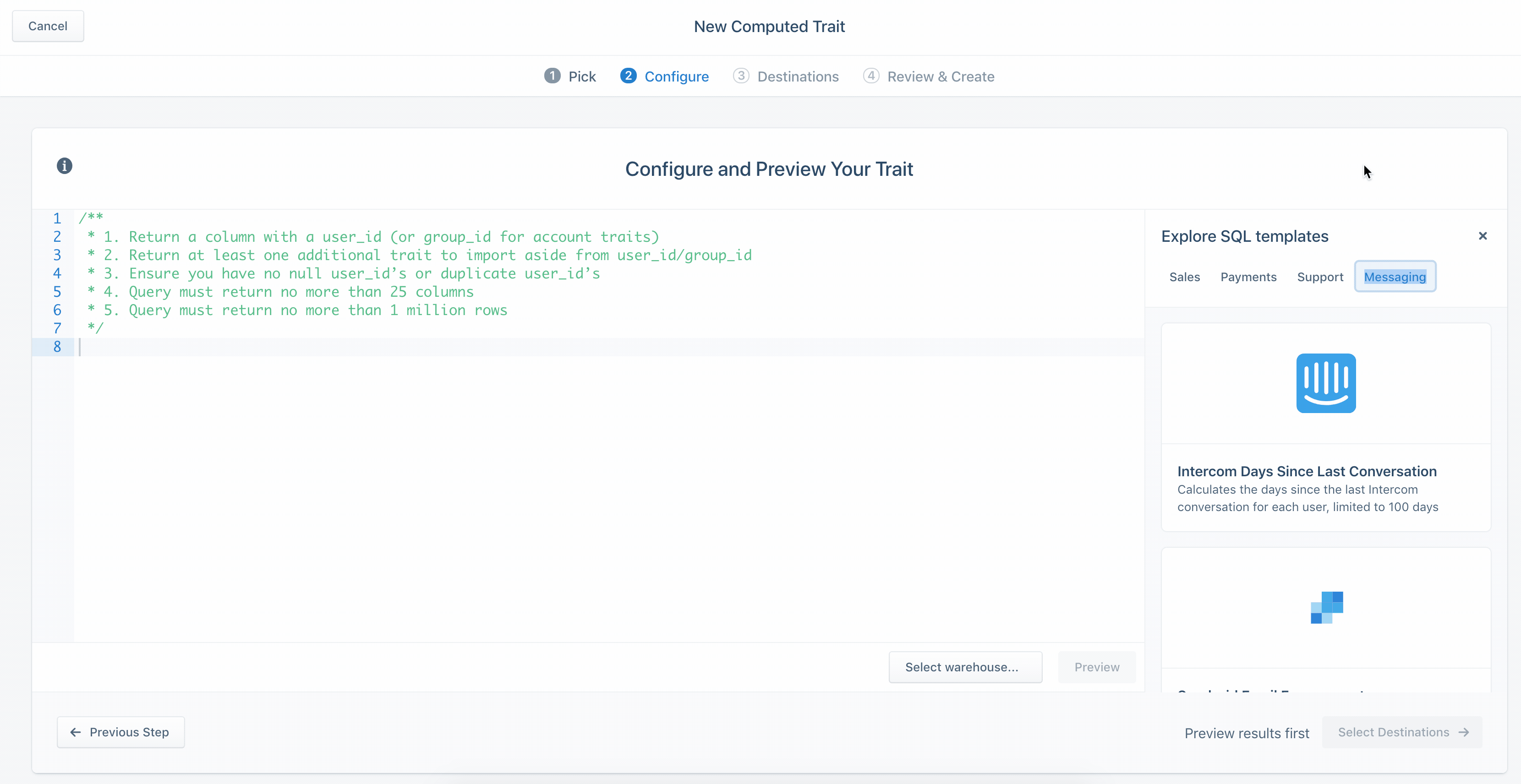The width and height of the screenshot is (1521, 784).
Task: Switch to the Sales templates tab
Action: (1184, 277)
